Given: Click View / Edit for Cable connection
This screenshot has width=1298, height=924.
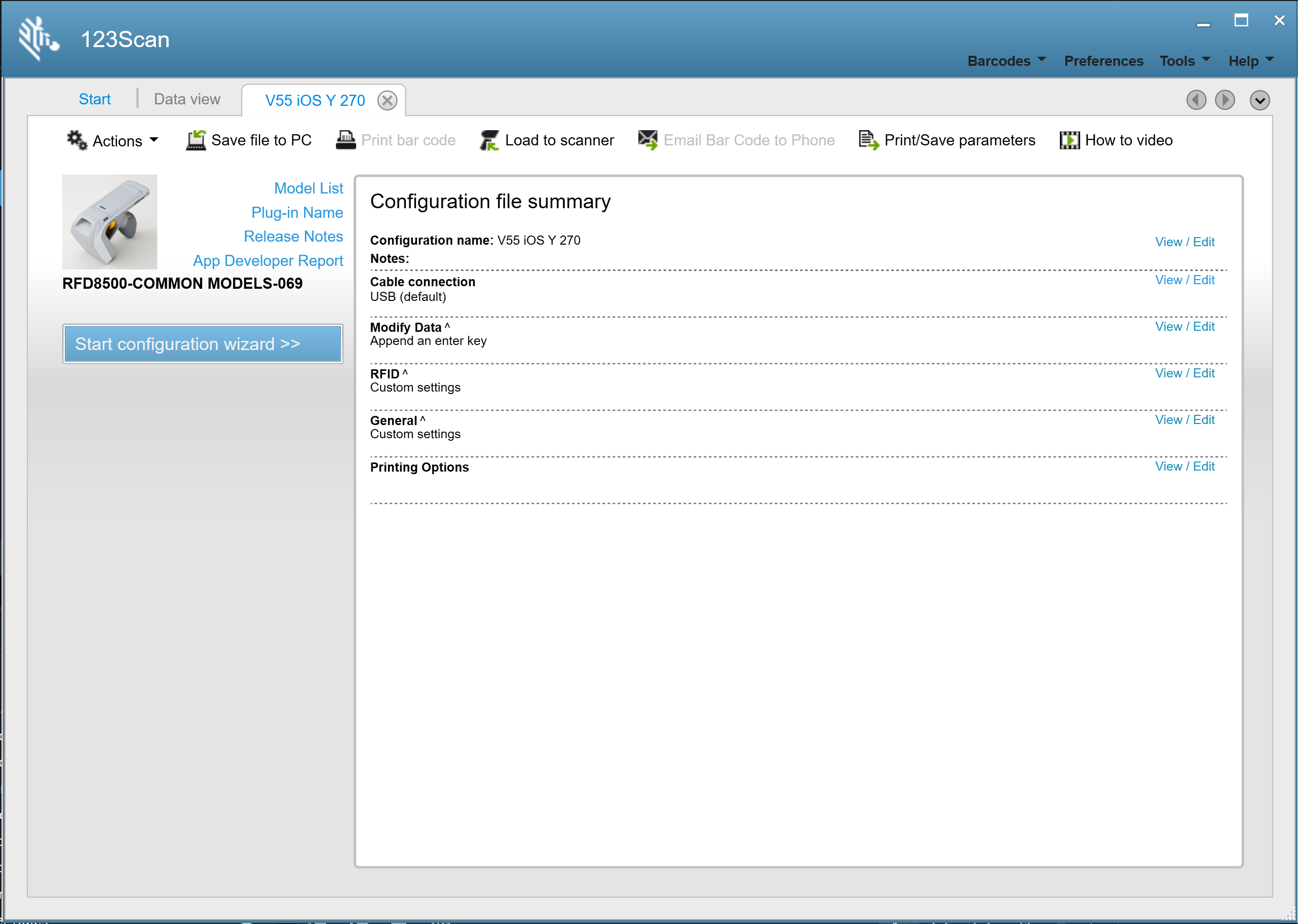Looking at the screenshot, I should tap(1184, 280).
